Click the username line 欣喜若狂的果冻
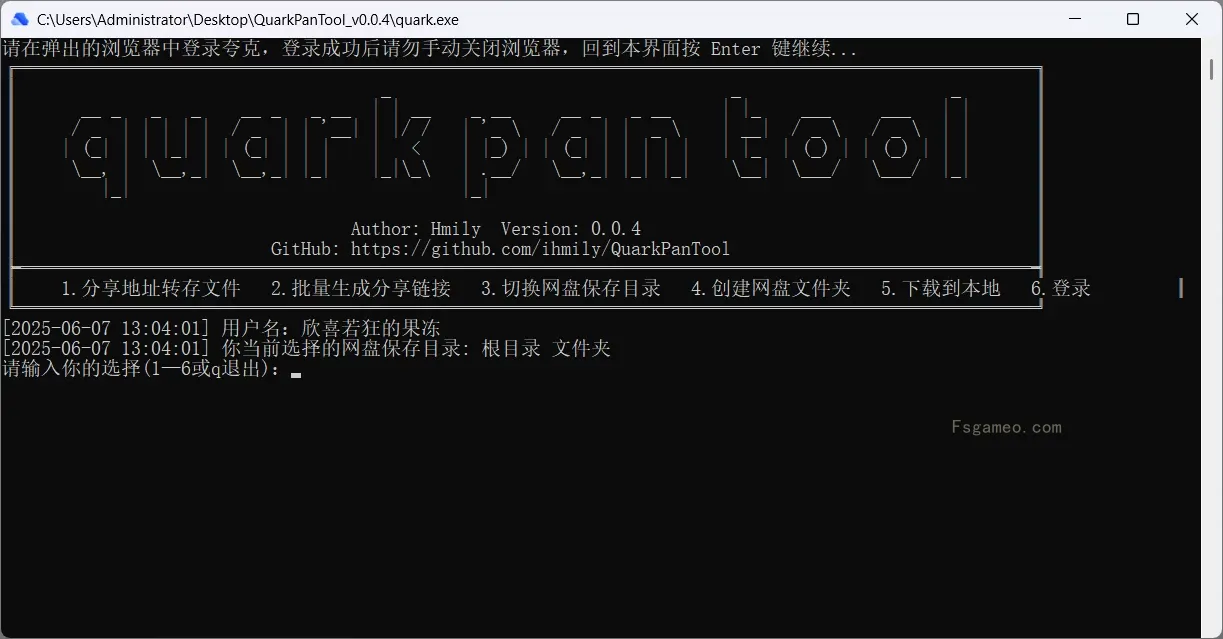1223x639 pixels. 221,329
